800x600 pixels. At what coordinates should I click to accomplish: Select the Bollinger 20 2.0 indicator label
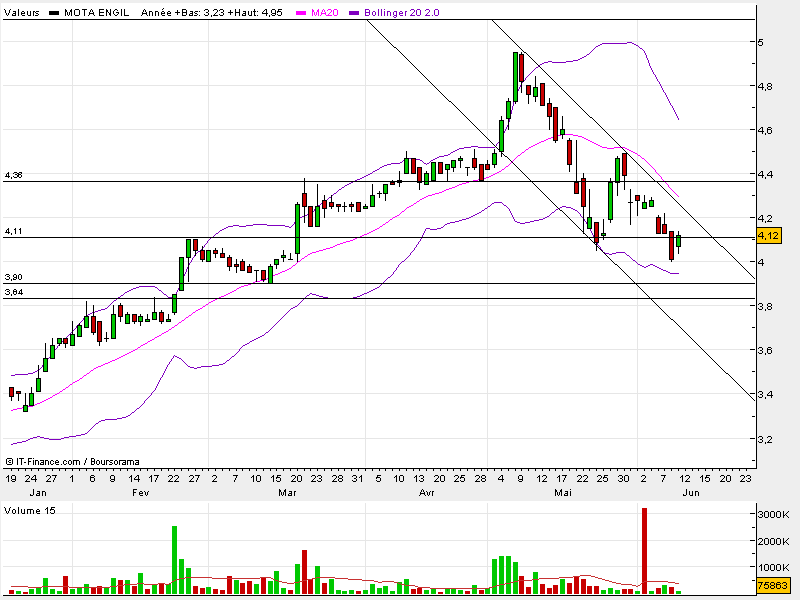[x=402, y=13]
